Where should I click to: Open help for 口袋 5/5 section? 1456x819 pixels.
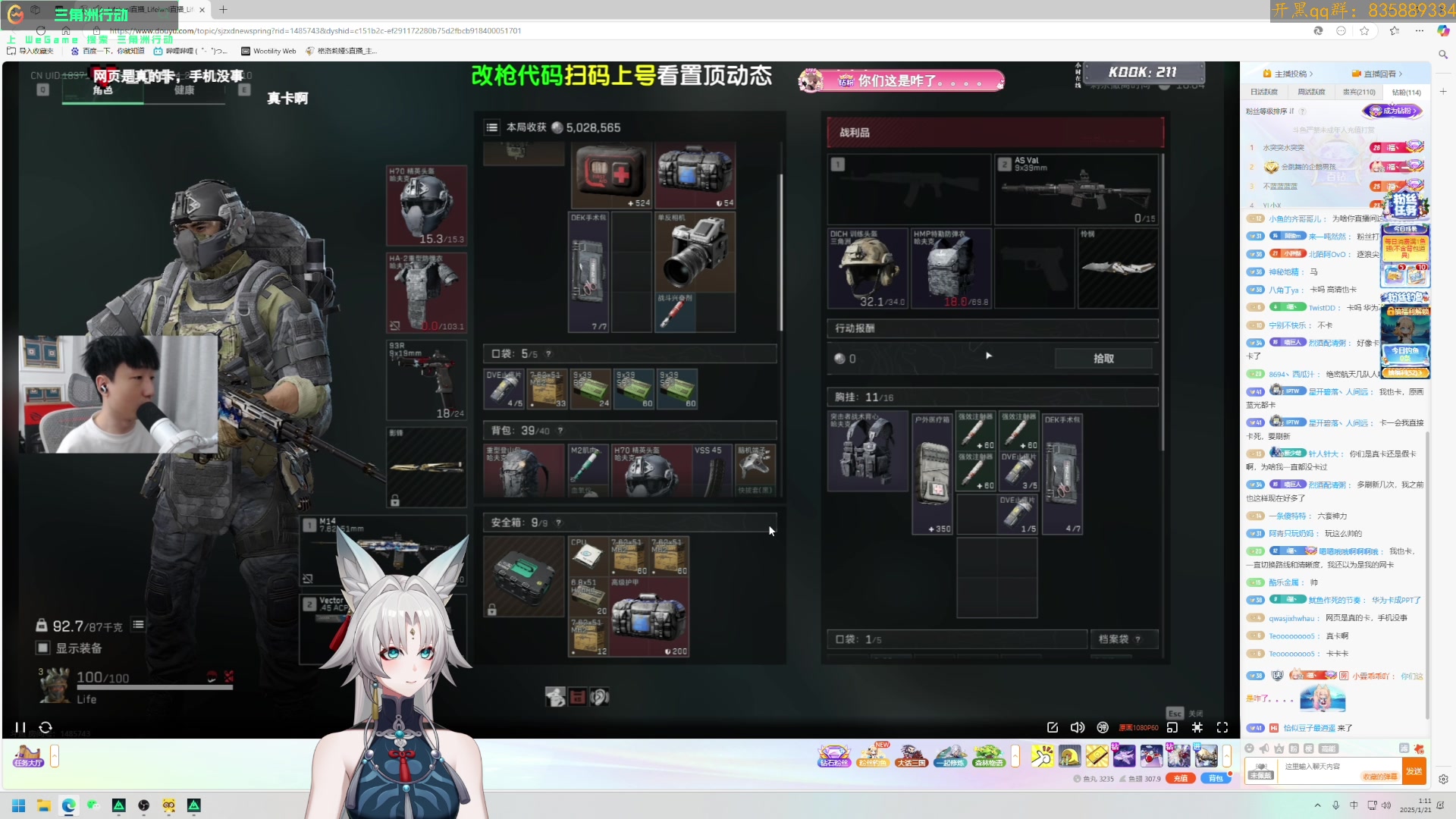548,353
